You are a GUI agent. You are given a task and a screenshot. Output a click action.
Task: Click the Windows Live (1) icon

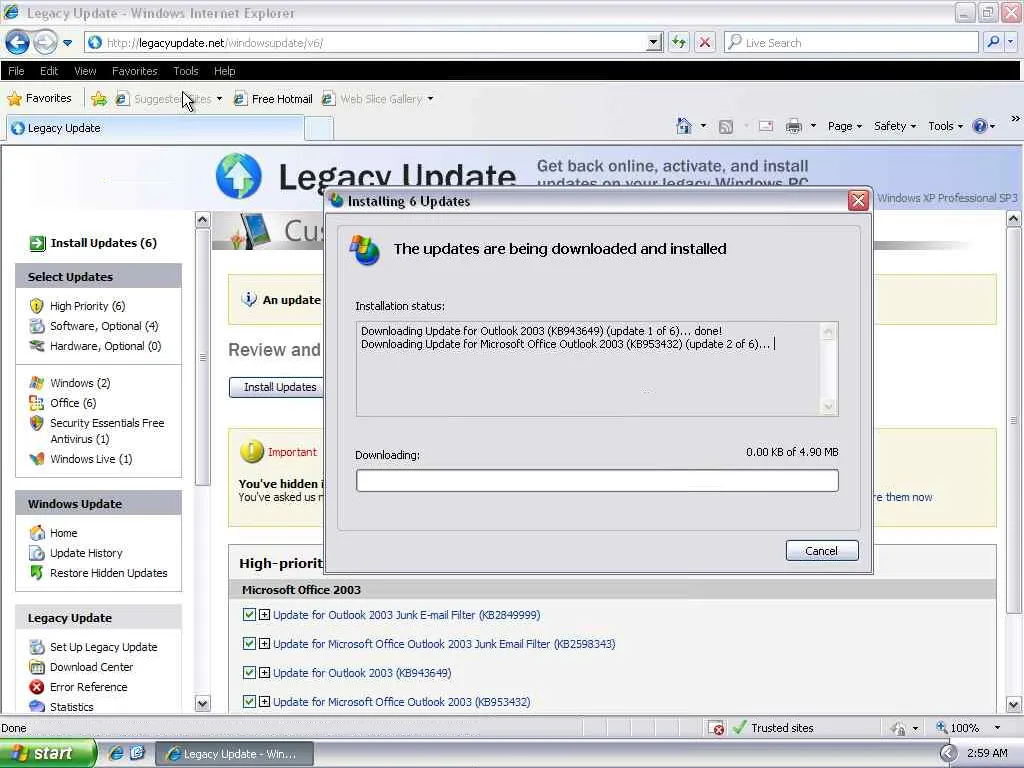coord(37,459)
